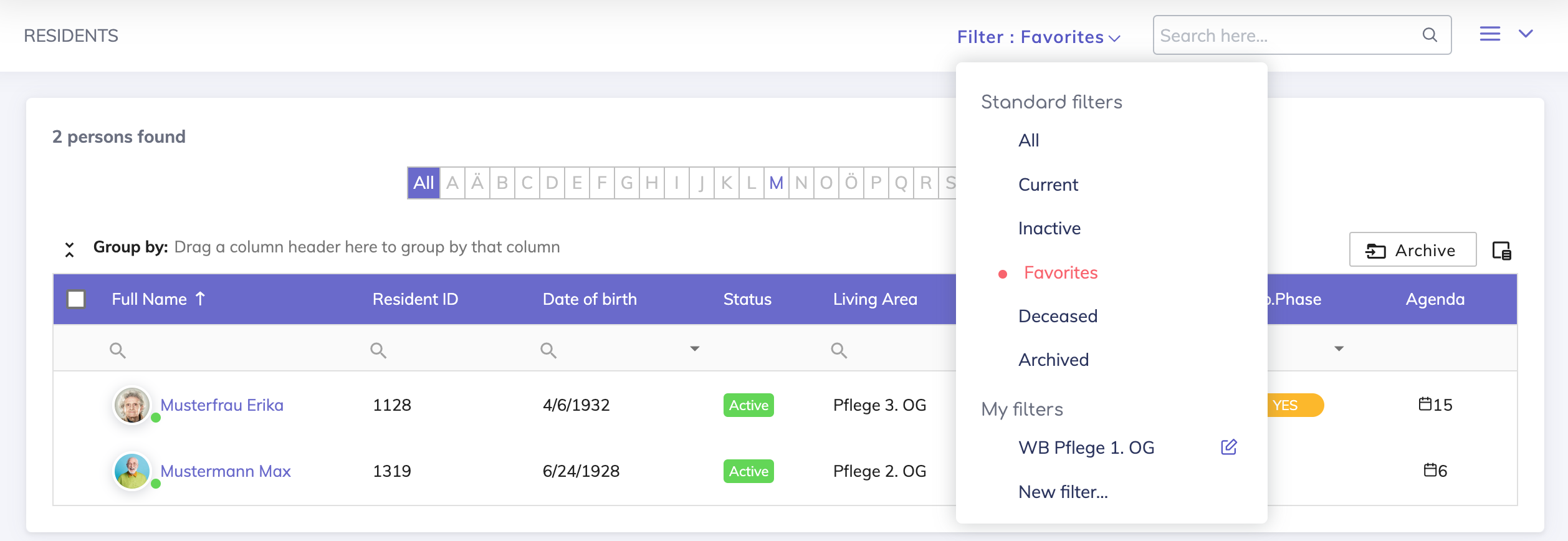Click the Archive button
Viewport: 1568px width, 541px height.
(x=1412, y=250)
